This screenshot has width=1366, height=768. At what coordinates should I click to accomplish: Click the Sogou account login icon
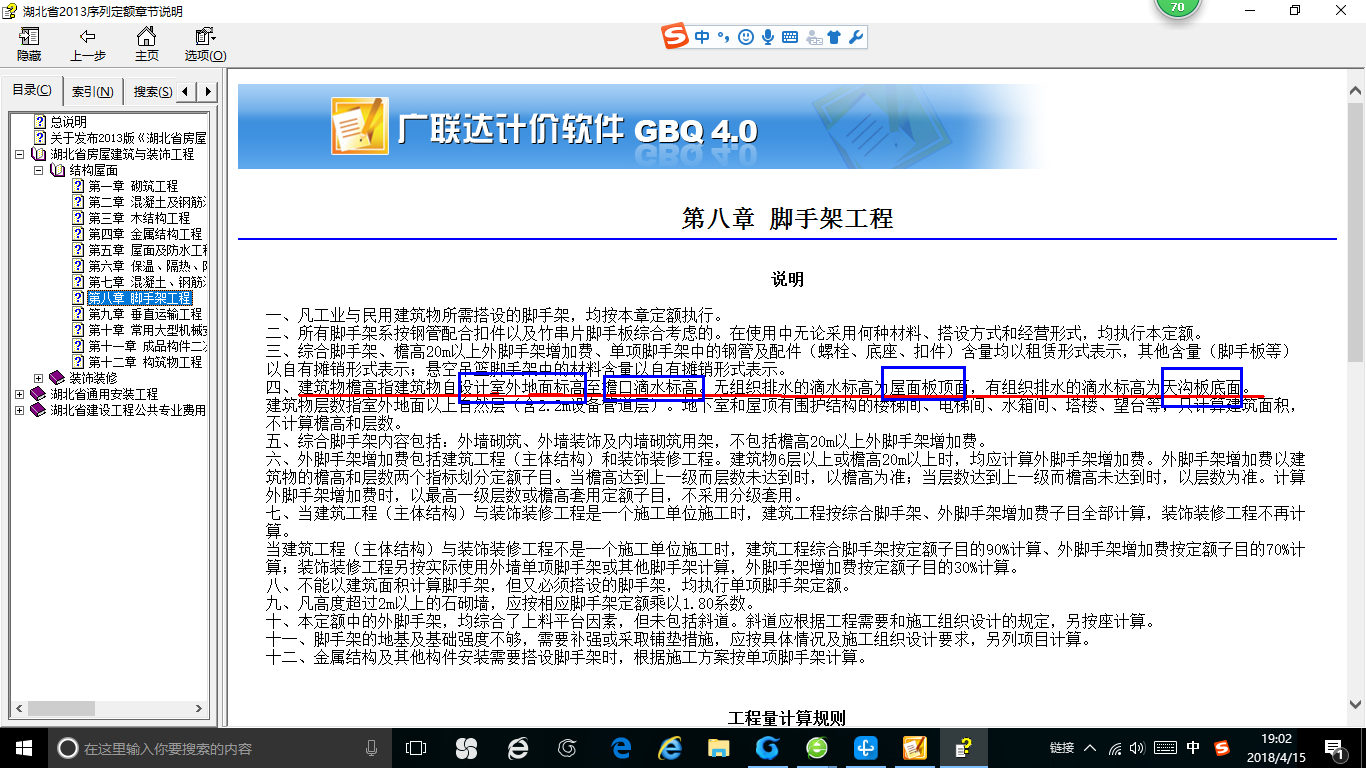[813, 38]
